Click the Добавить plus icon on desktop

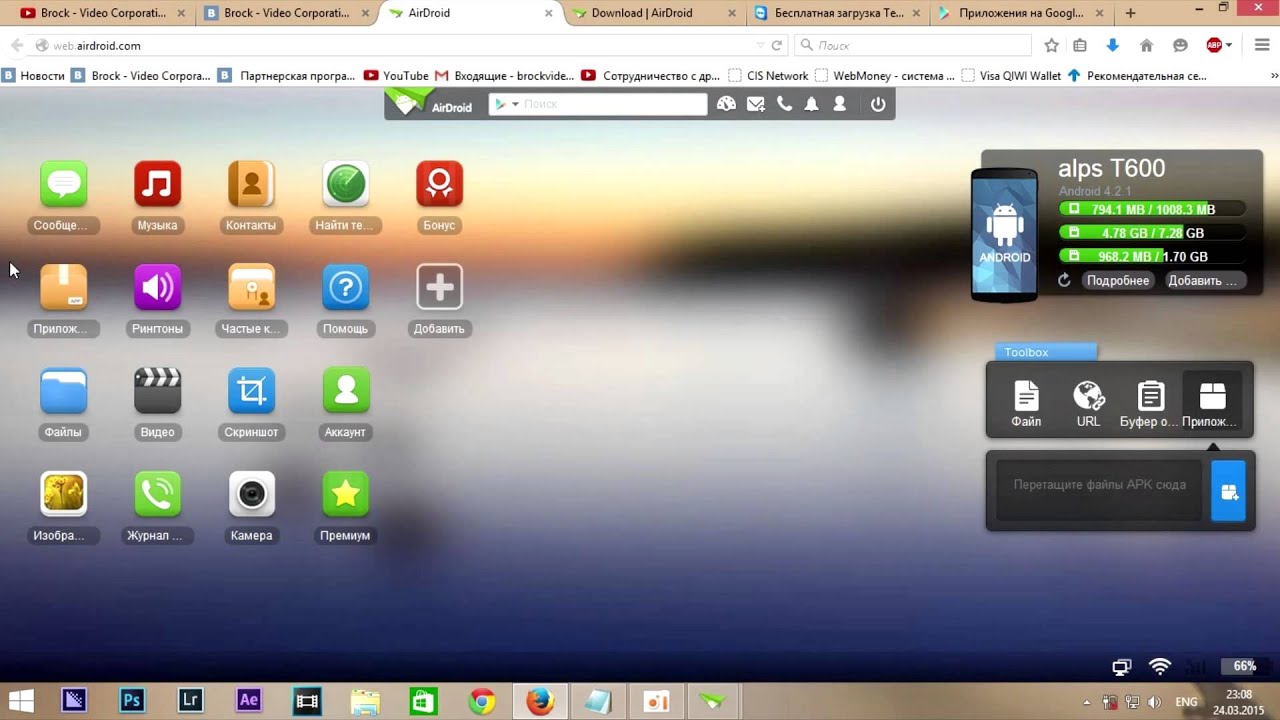(439, 288)
